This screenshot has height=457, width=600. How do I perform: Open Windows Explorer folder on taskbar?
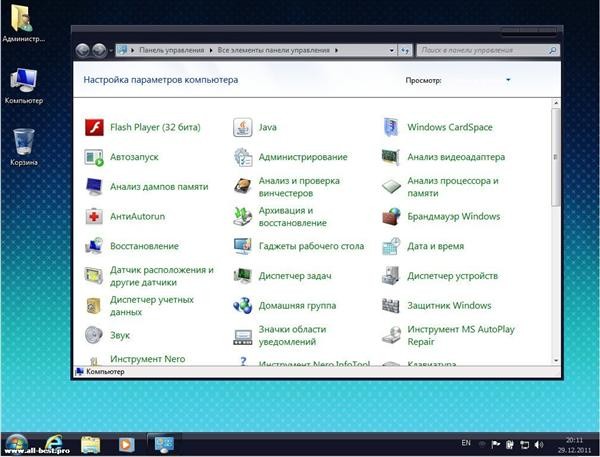pos(90,445)
